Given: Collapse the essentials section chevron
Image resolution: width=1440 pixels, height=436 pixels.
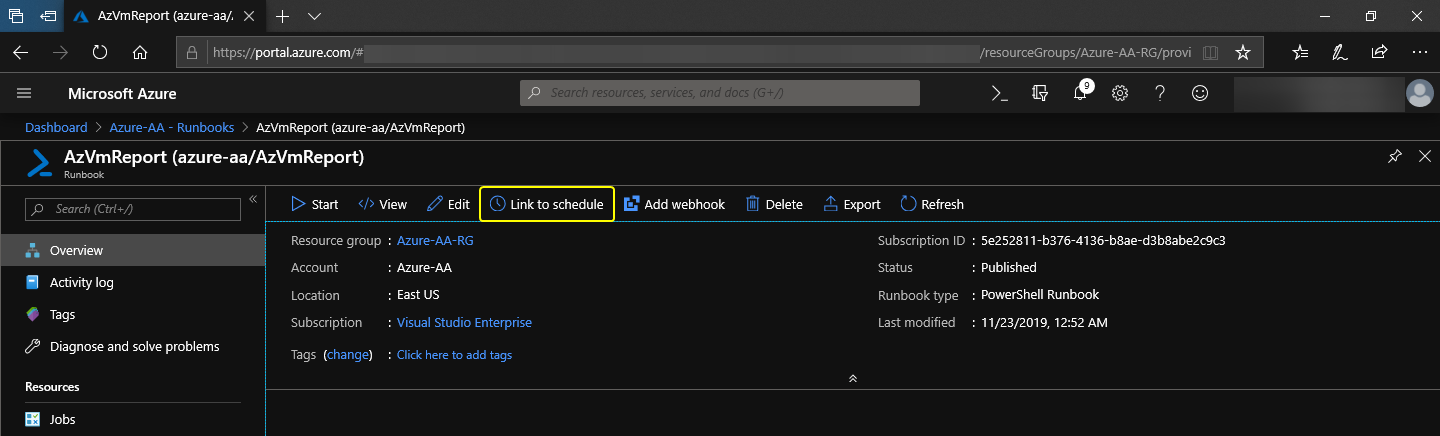Looking at the screenshot, I should [852, 379].
